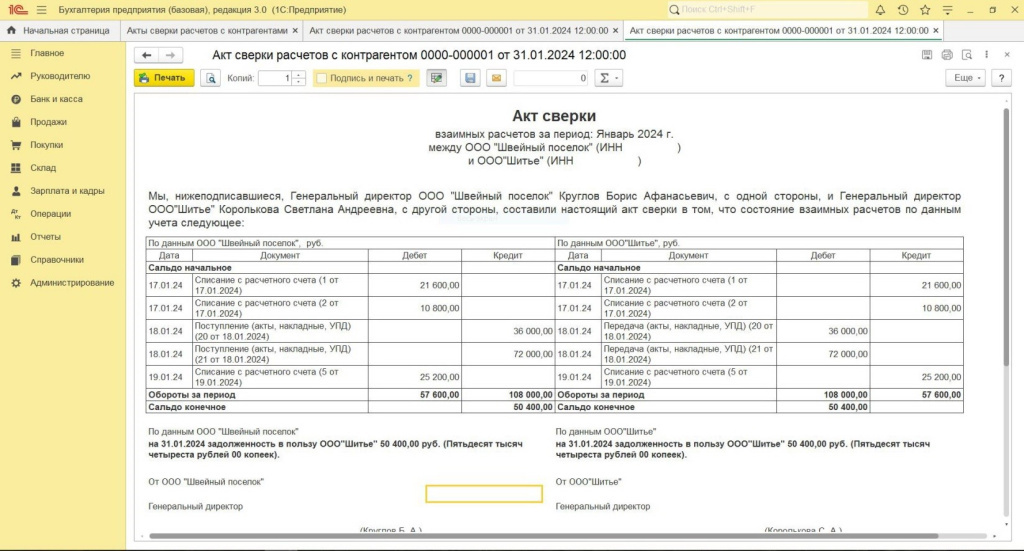Click the yellow Печать button
Image resolution: width=1024 pixels, height=551 pixels.
164,78
